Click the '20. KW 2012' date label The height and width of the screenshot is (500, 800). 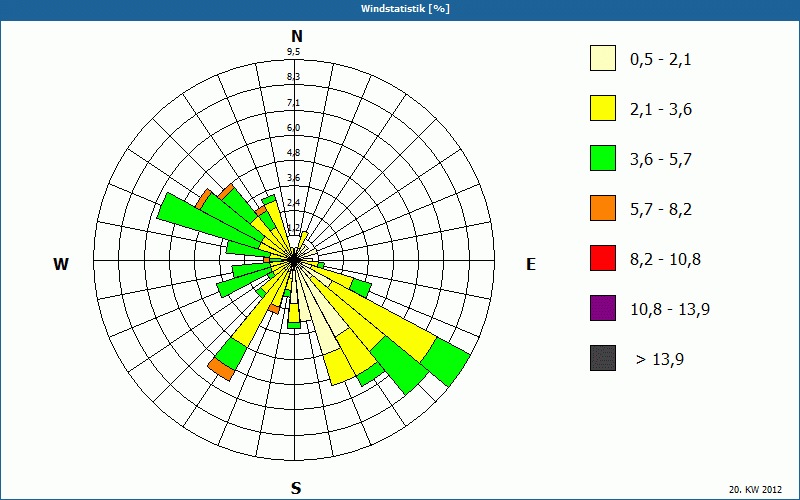(x=755, y=489)
